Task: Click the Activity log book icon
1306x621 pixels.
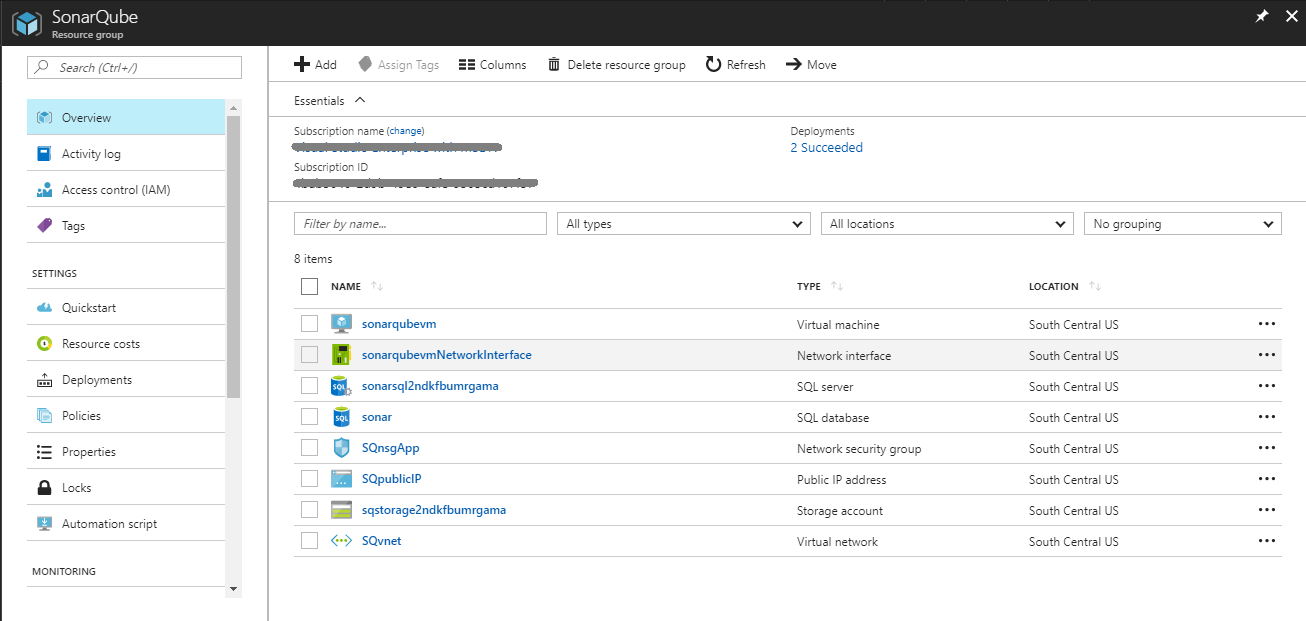Action: point(44,154)
